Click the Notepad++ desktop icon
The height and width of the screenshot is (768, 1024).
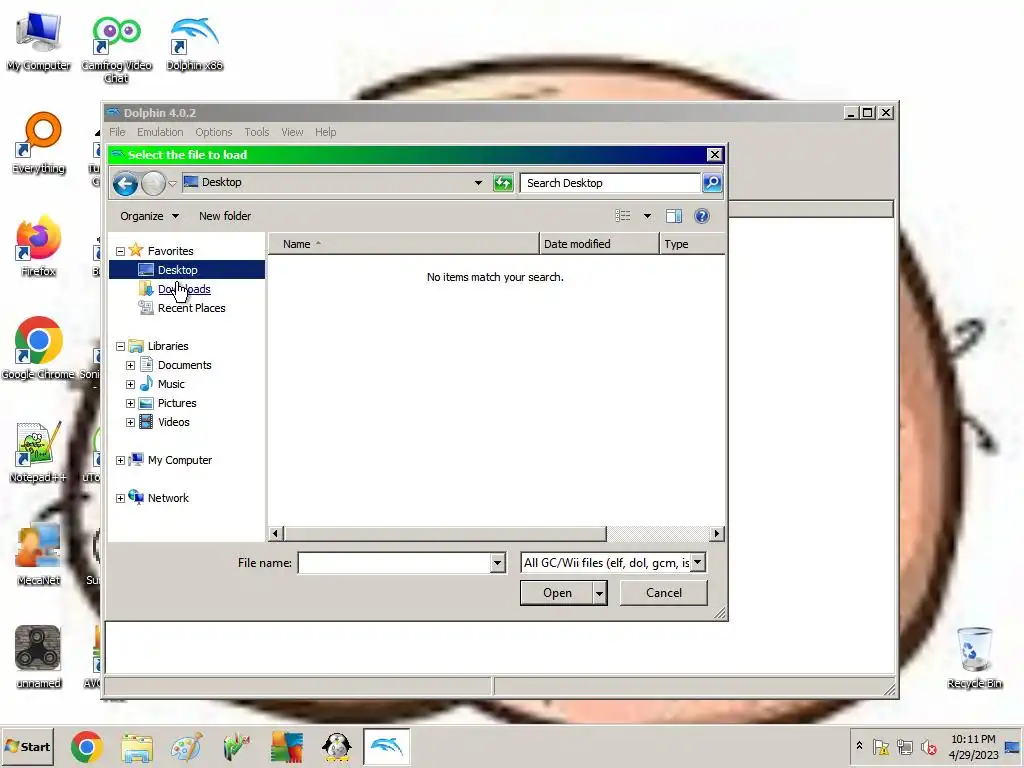[39, 451]
